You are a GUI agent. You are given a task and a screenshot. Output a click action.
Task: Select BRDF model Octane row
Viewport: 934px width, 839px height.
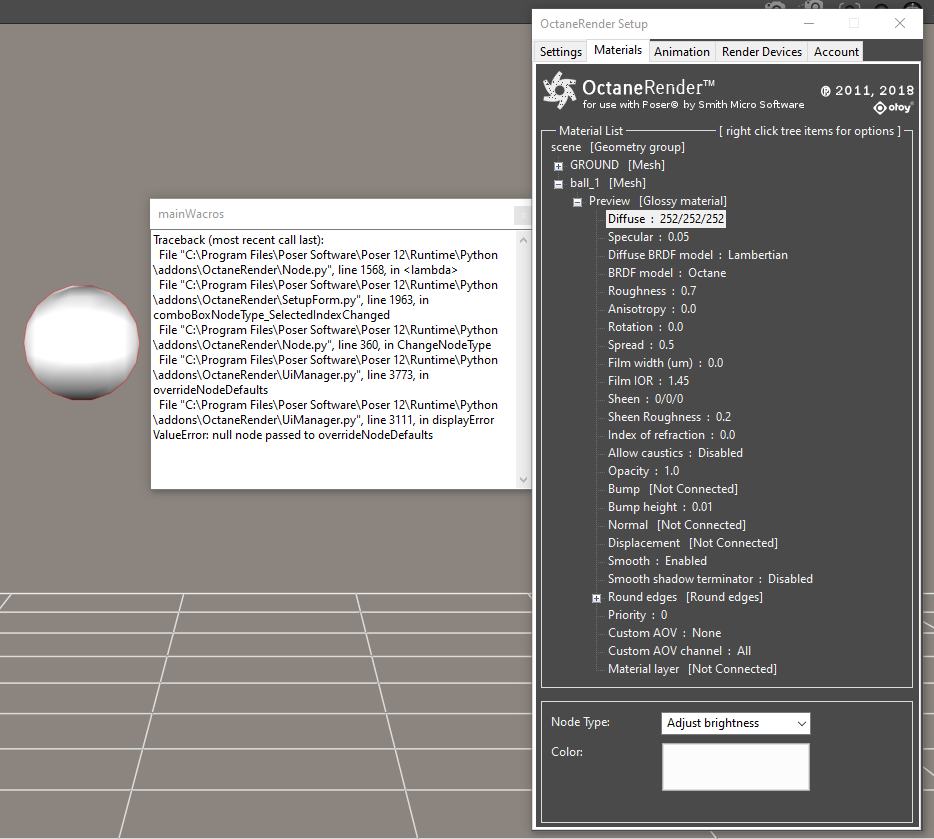[x=667, y=273]
